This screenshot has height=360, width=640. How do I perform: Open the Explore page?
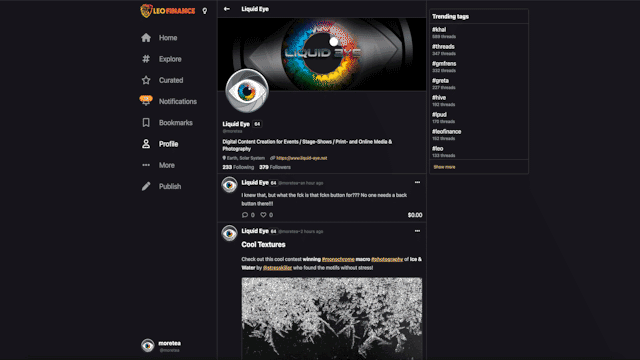(x=170, y=59)
